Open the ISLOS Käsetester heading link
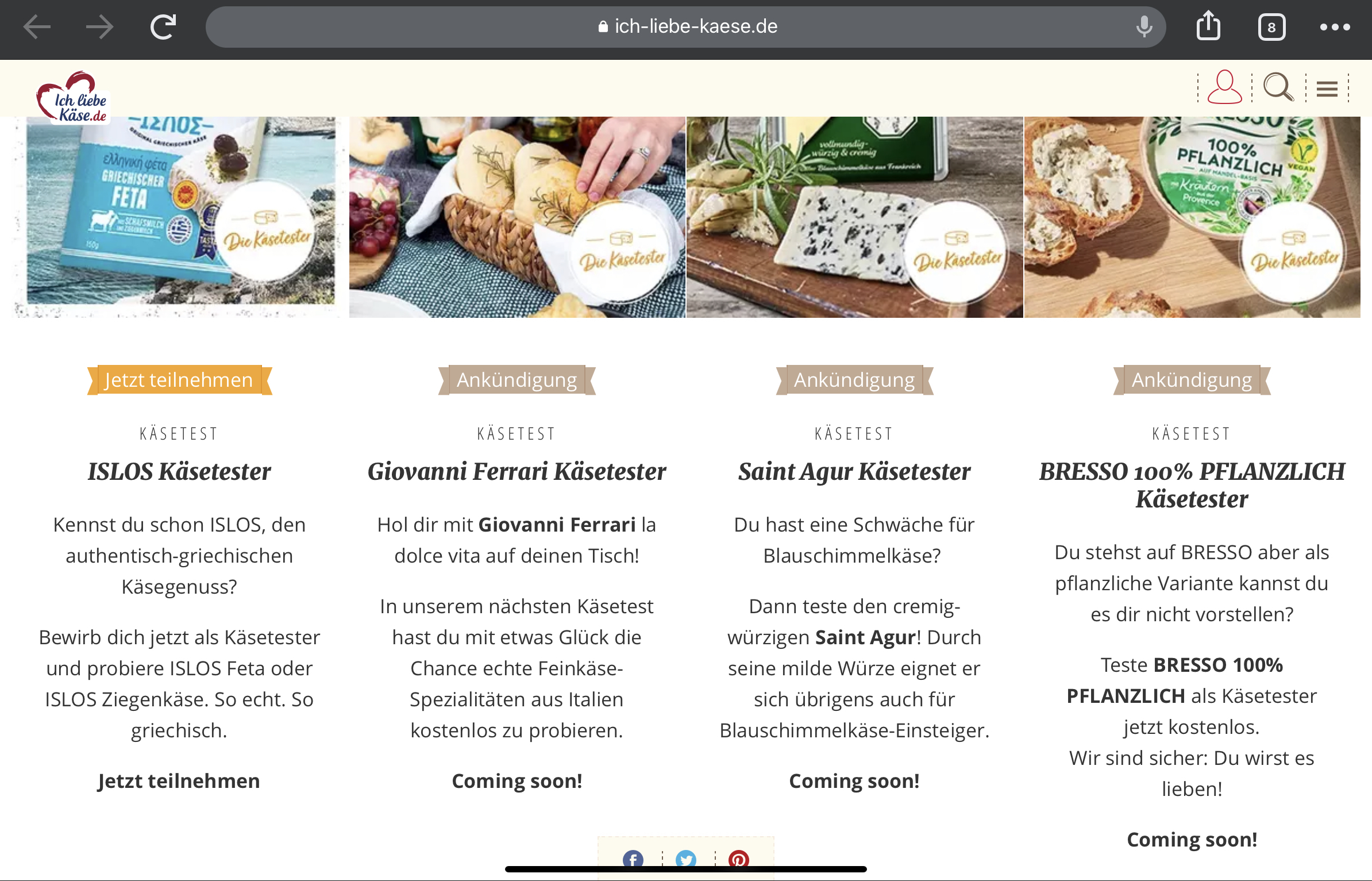1372x881 pixels. pos(179,471)
